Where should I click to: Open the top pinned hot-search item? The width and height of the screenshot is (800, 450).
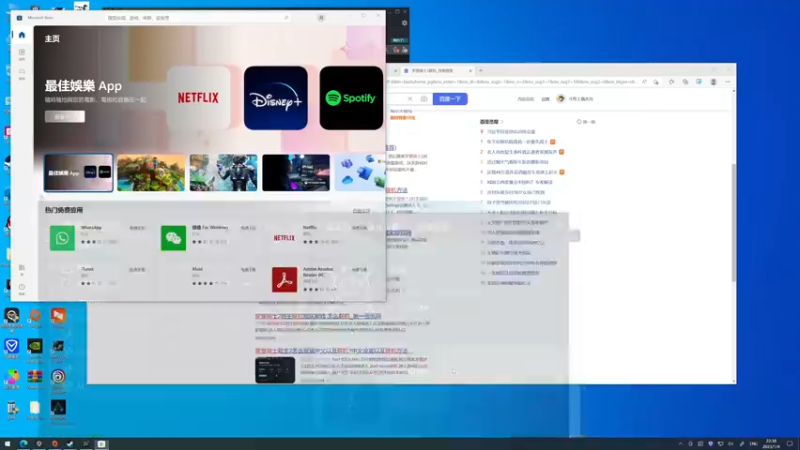(x=511, y=132)
